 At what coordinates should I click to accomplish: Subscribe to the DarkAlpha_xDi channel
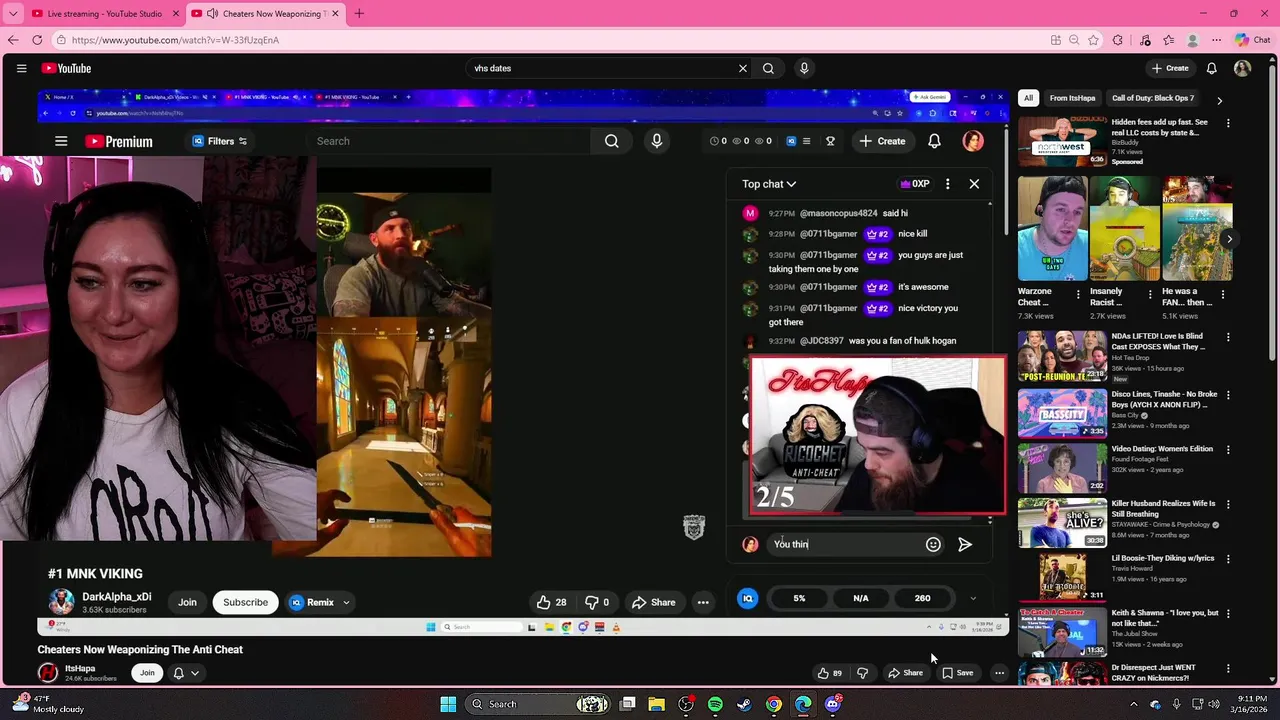[245, 602]
